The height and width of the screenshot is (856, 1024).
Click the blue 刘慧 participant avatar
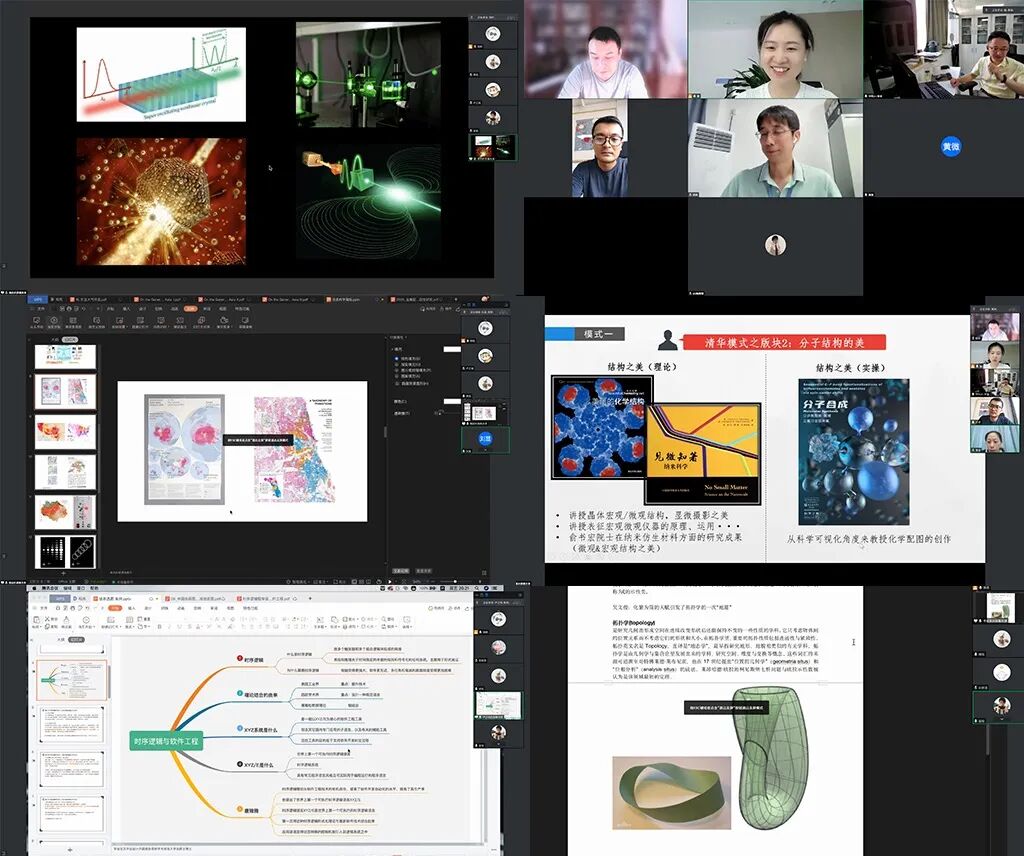coord(485,439)
